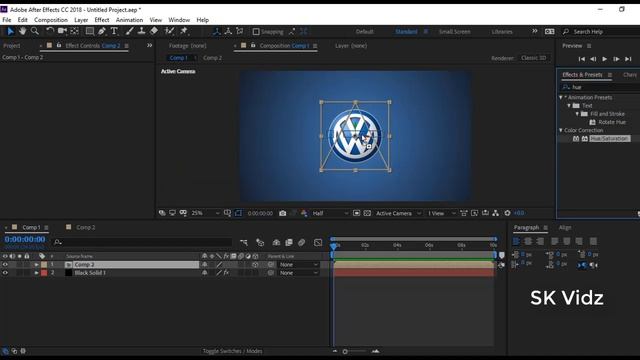Open the 1 View layout dropdown

[x=441, y=213]
